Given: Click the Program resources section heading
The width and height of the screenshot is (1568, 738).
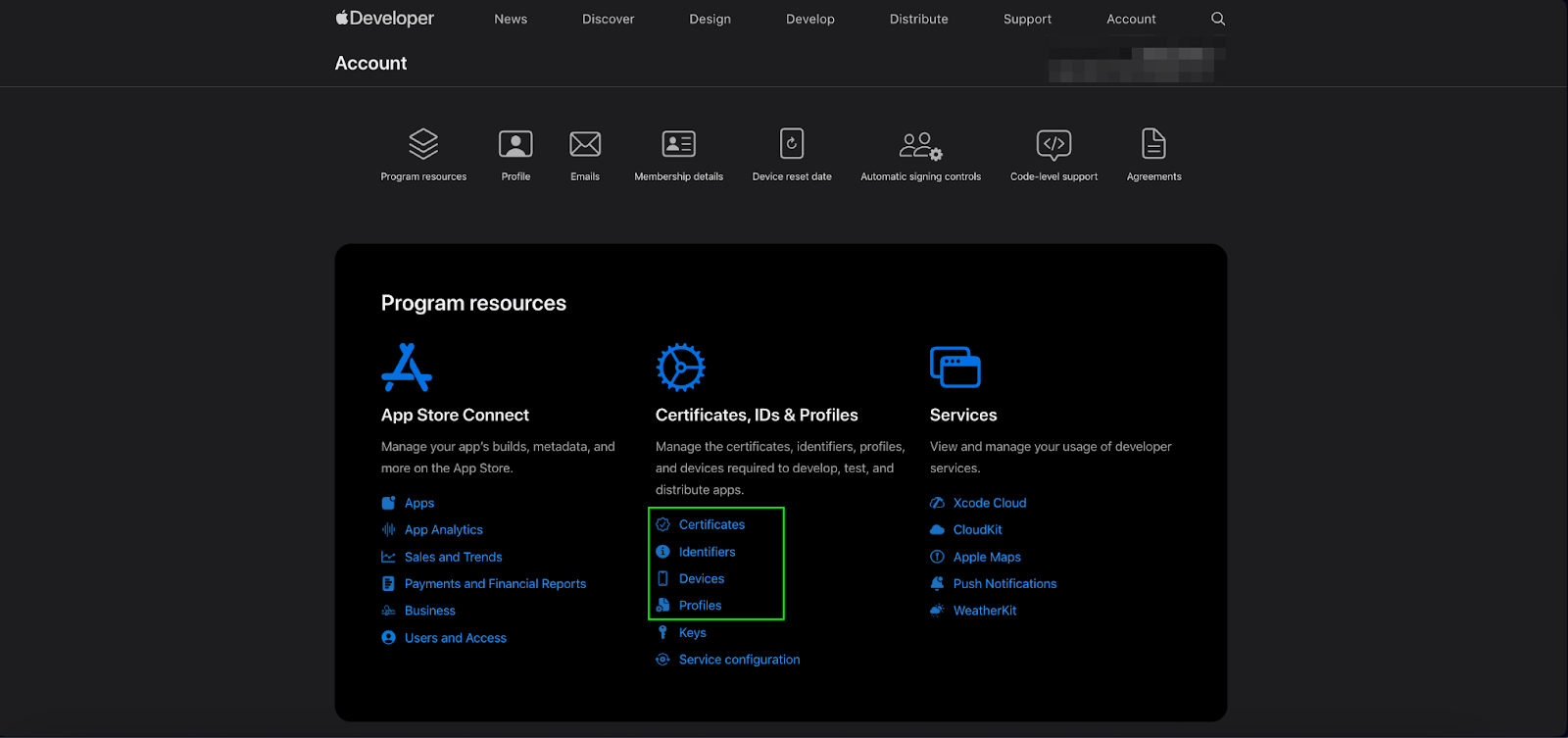Looking at the screenshot, I should [x=473, y=303].
